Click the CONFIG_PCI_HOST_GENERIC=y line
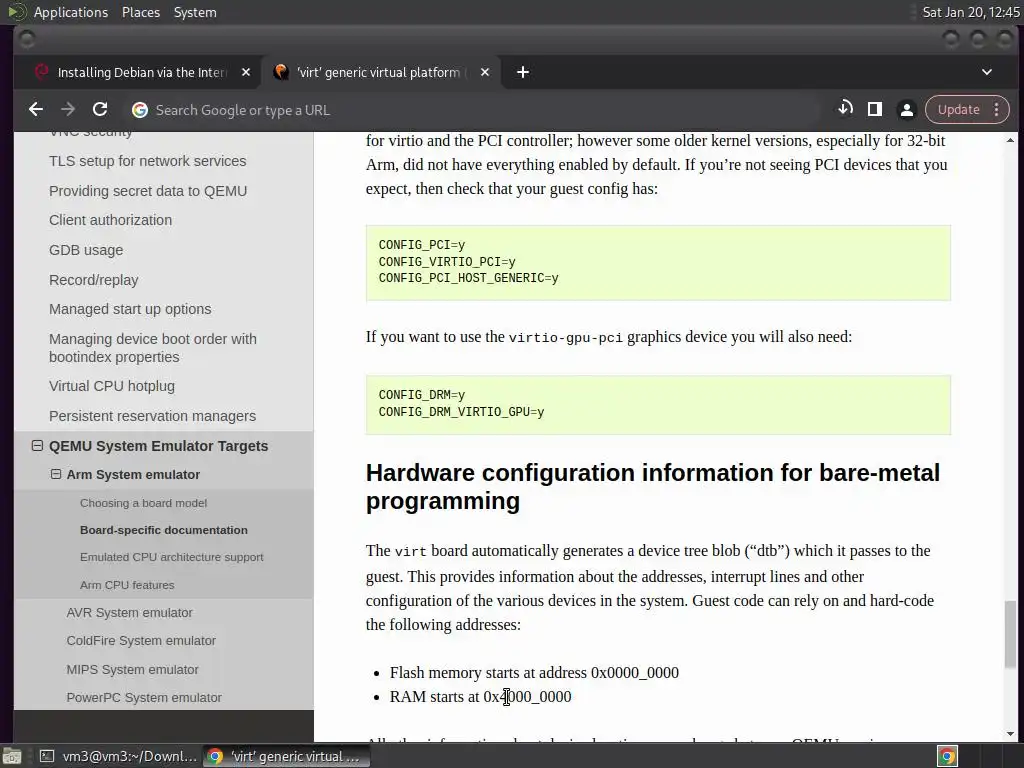Image resolution: width=1024 pixels, height=768 pixels. pyautogui.click(x=468, y=278)
